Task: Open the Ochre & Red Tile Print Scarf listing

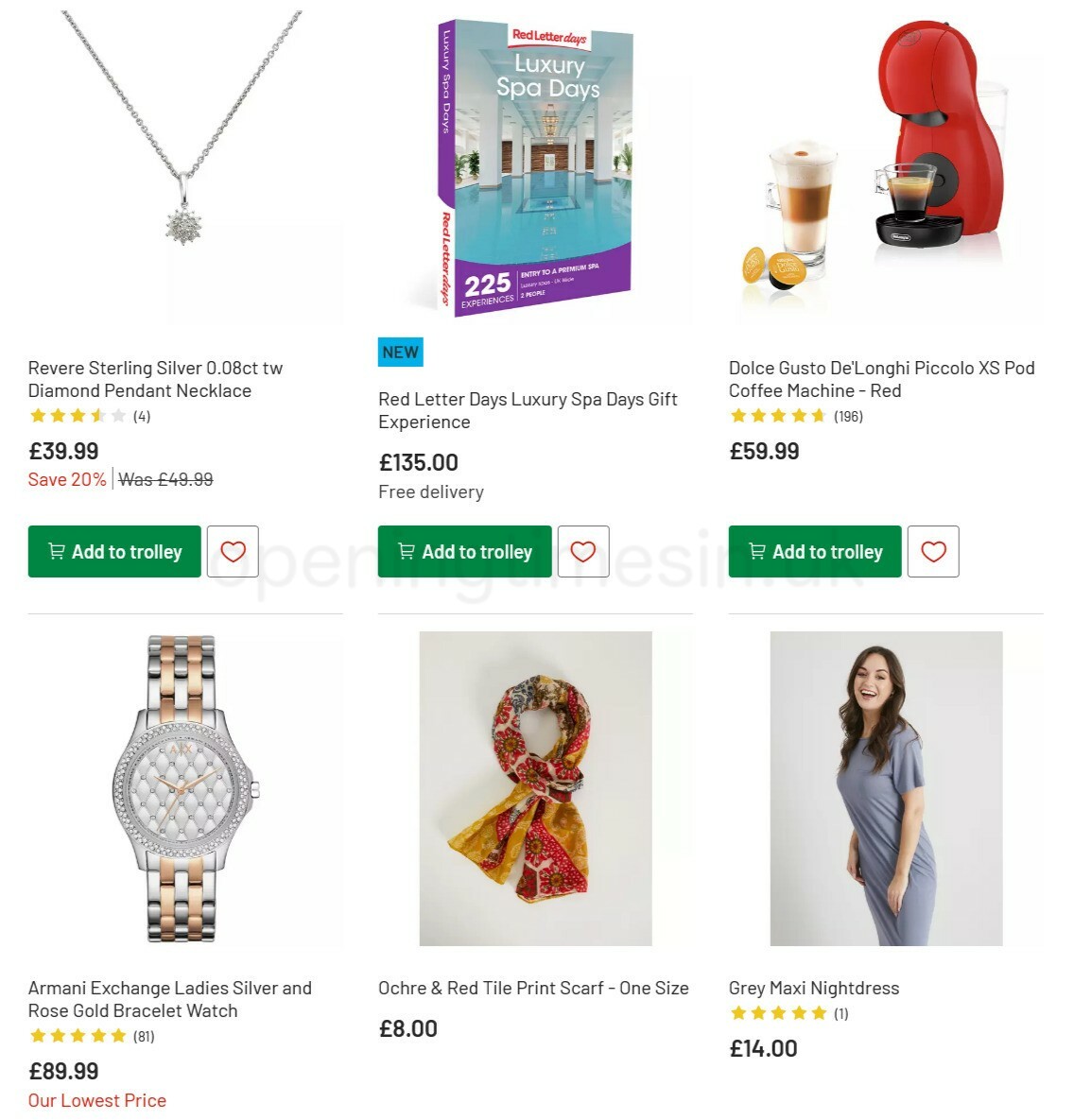Action: point(533,987)
